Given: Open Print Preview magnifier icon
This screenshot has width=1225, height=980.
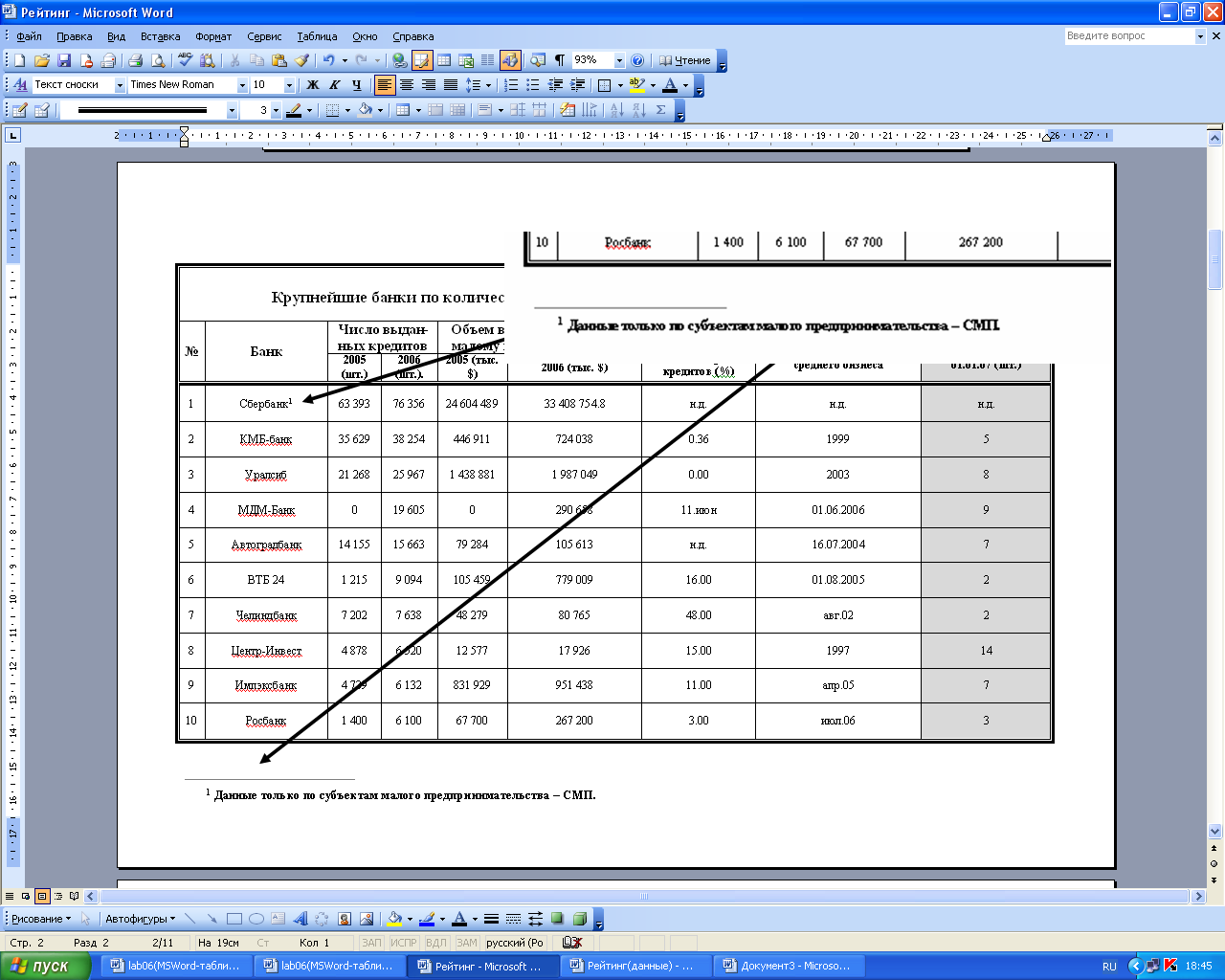Looking at the screenshot, I should click(158, 60).
